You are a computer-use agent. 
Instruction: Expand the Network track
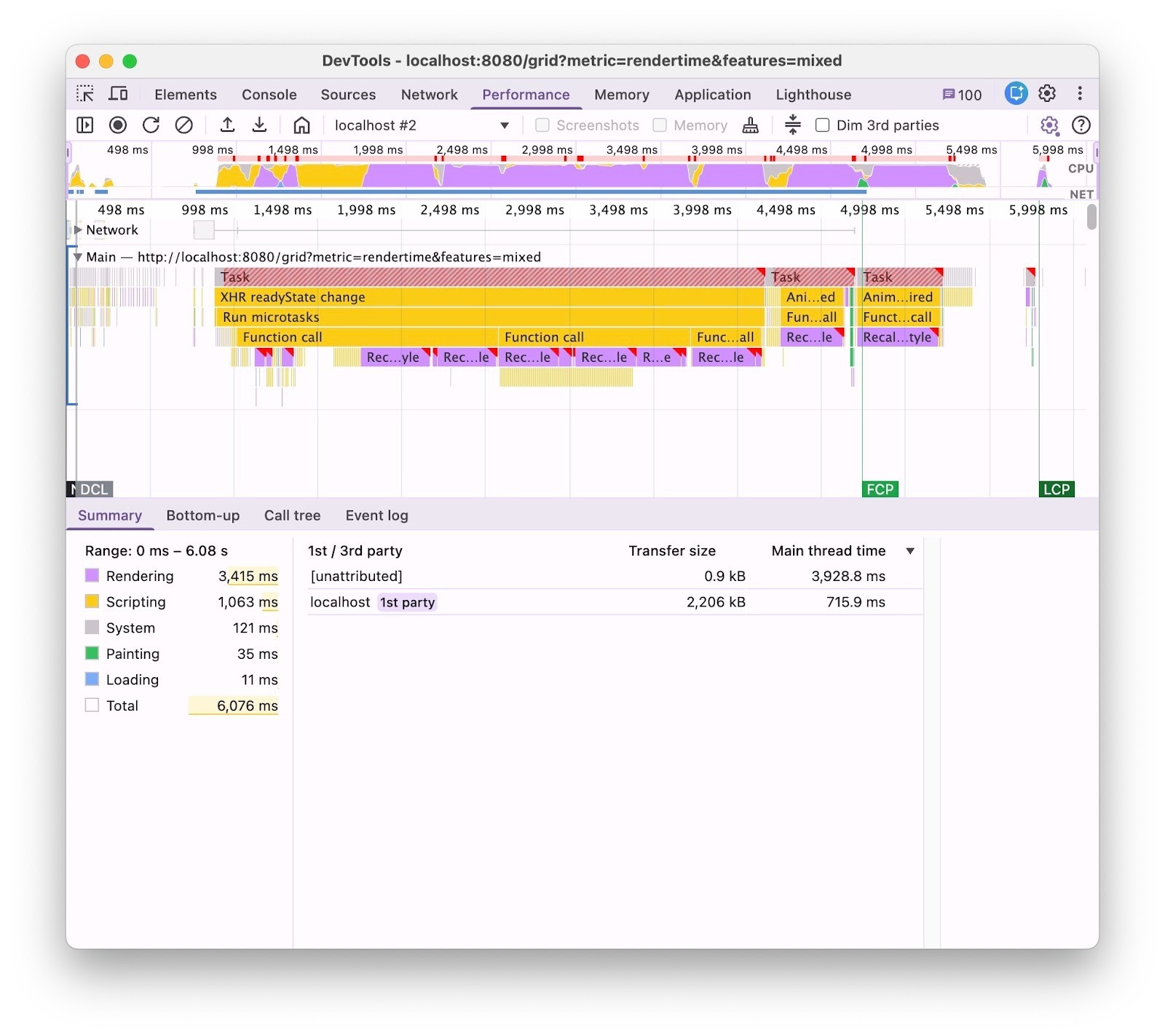[x=78, y=230]
